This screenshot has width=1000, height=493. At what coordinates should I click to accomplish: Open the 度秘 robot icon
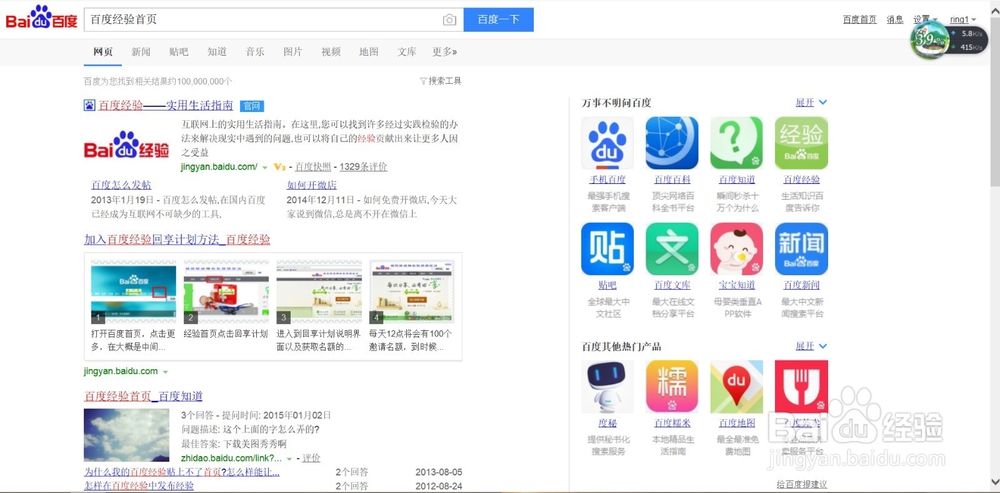pyautogui.click(x=607, y=386)
